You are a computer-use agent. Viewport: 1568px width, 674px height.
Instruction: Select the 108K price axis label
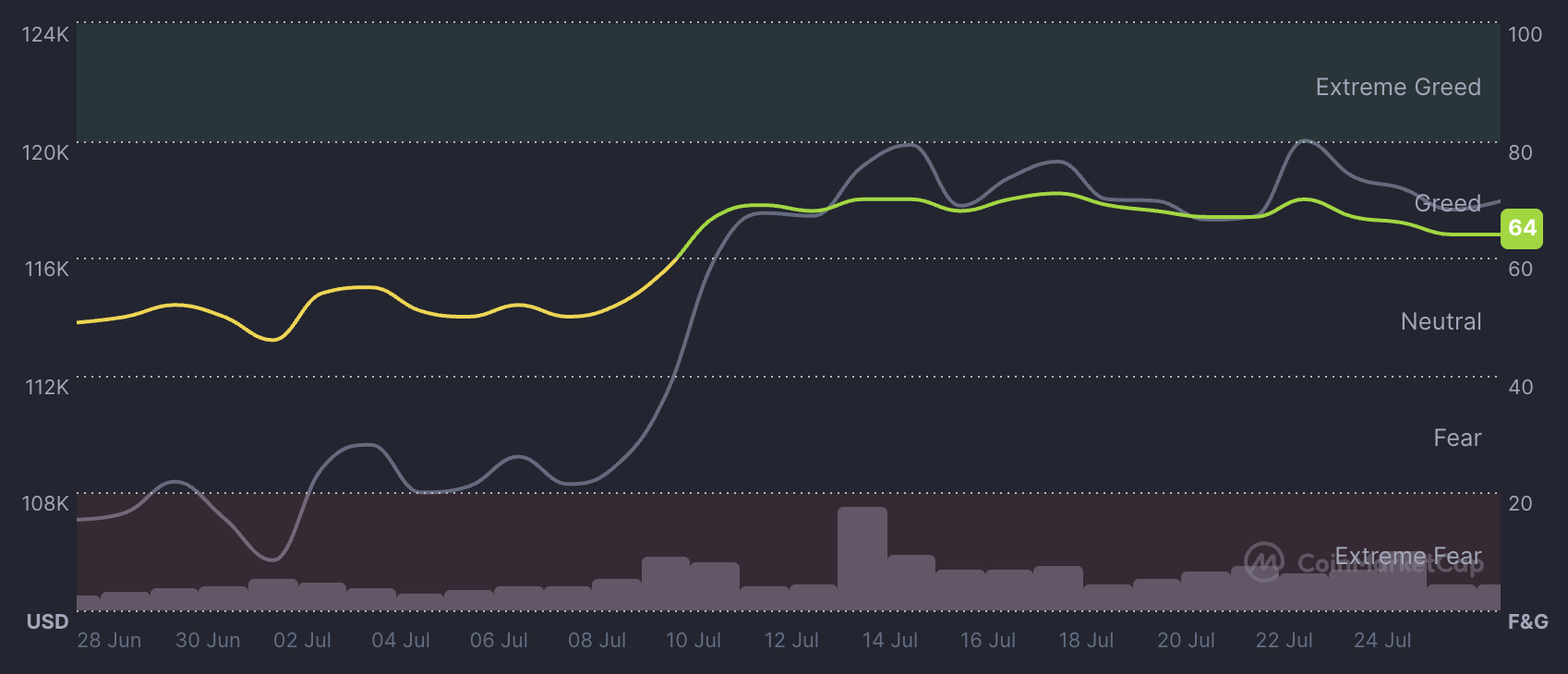point(45,503)
